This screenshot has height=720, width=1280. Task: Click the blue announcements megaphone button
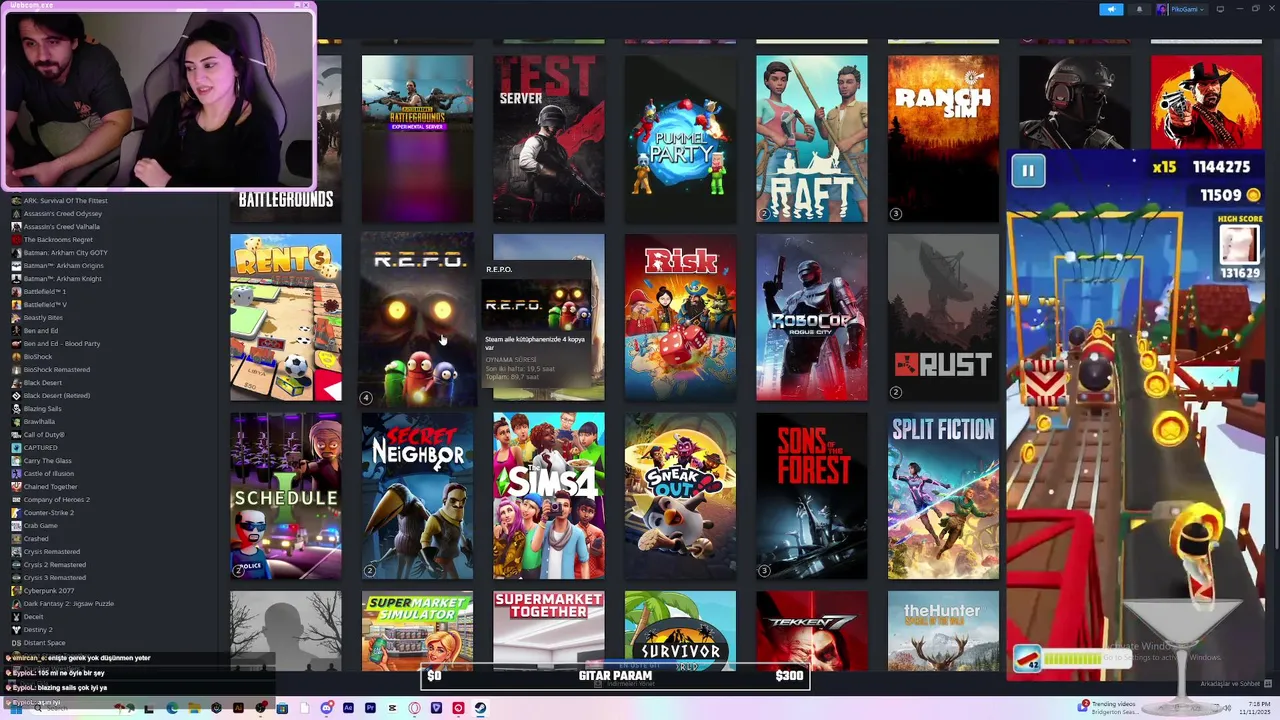1112,9
